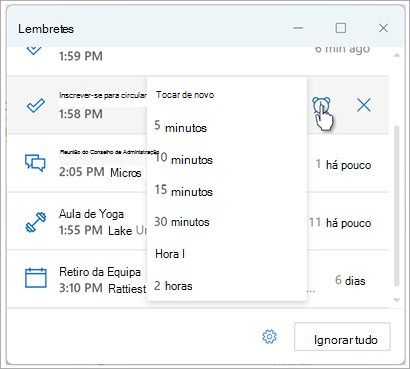Click the 2:05 PM meeting time text
410x369 pixels.
[82, 172]
